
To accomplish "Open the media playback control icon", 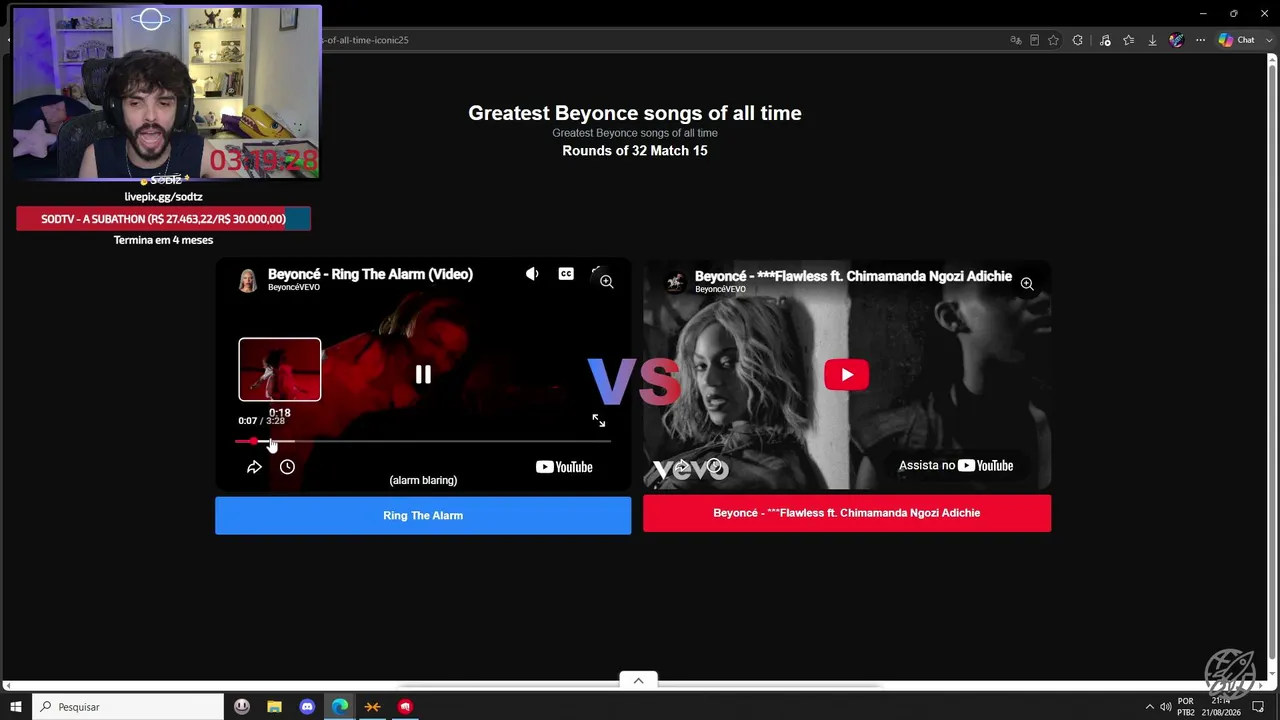I will point(1105,40).
